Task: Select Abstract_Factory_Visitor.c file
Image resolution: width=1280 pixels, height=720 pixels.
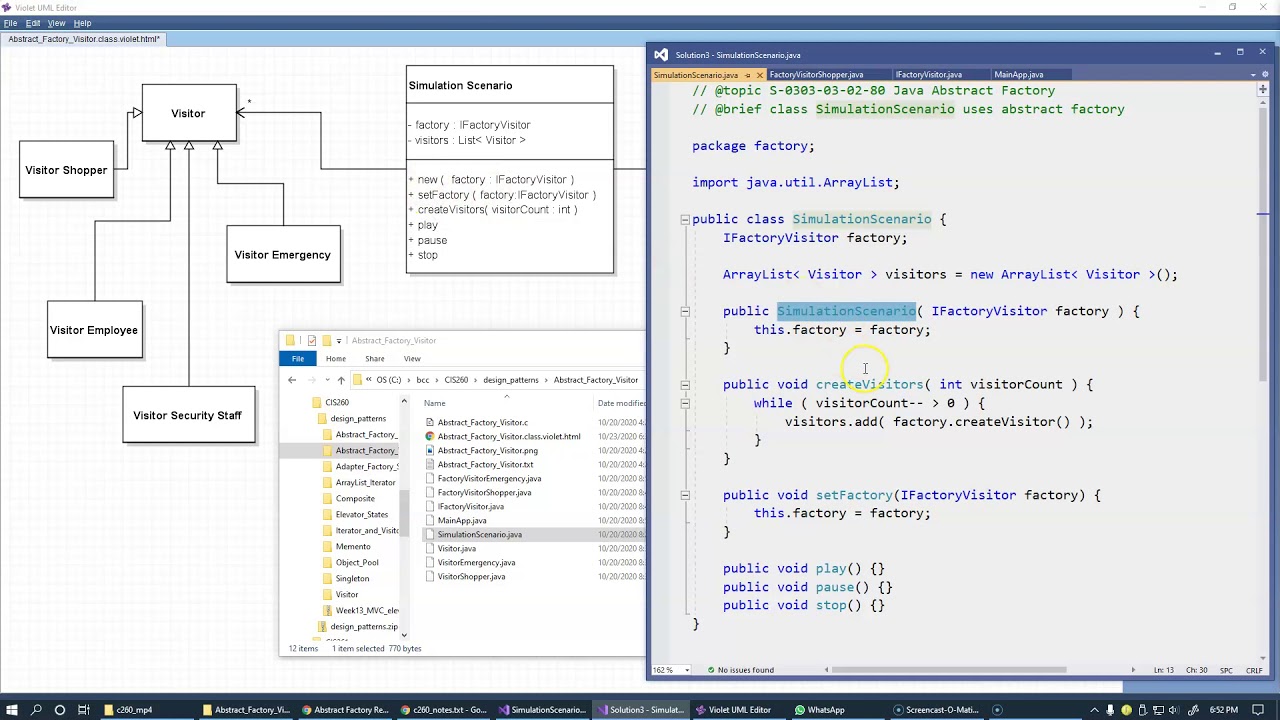Action: 482,423
